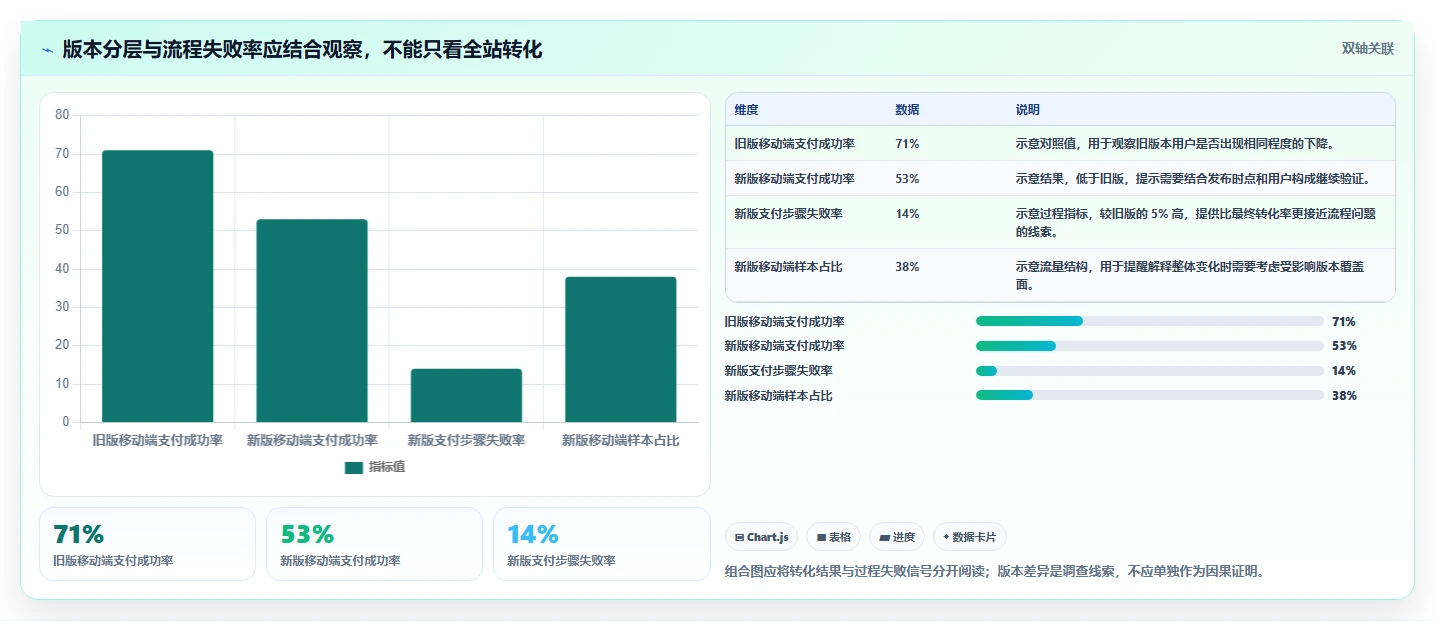Click the lightning icon beside the title
The image size is (1435, 621).
click(x=48, y=50)
